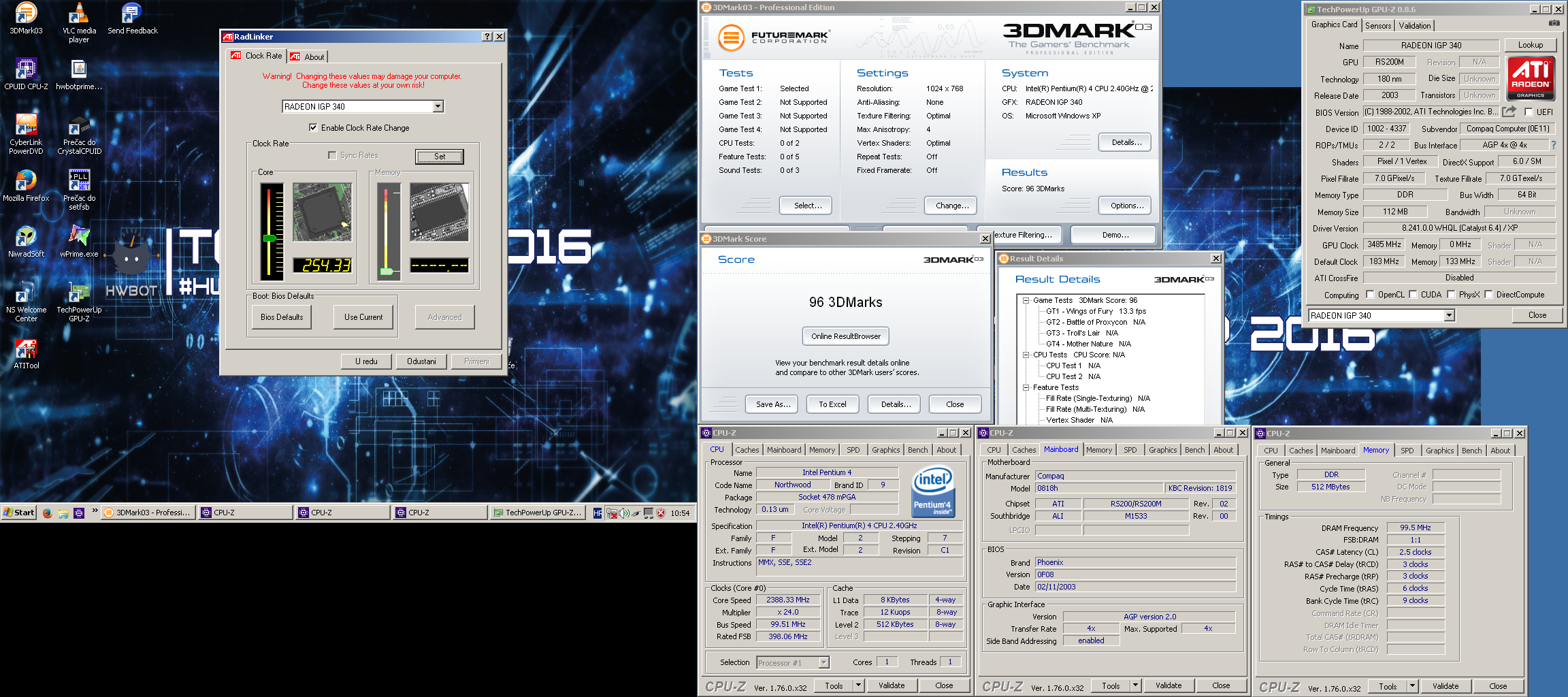Run wPrime.exe from the desktop
The height and width of the screenshot is (697, 1568).
pos(79,242)
